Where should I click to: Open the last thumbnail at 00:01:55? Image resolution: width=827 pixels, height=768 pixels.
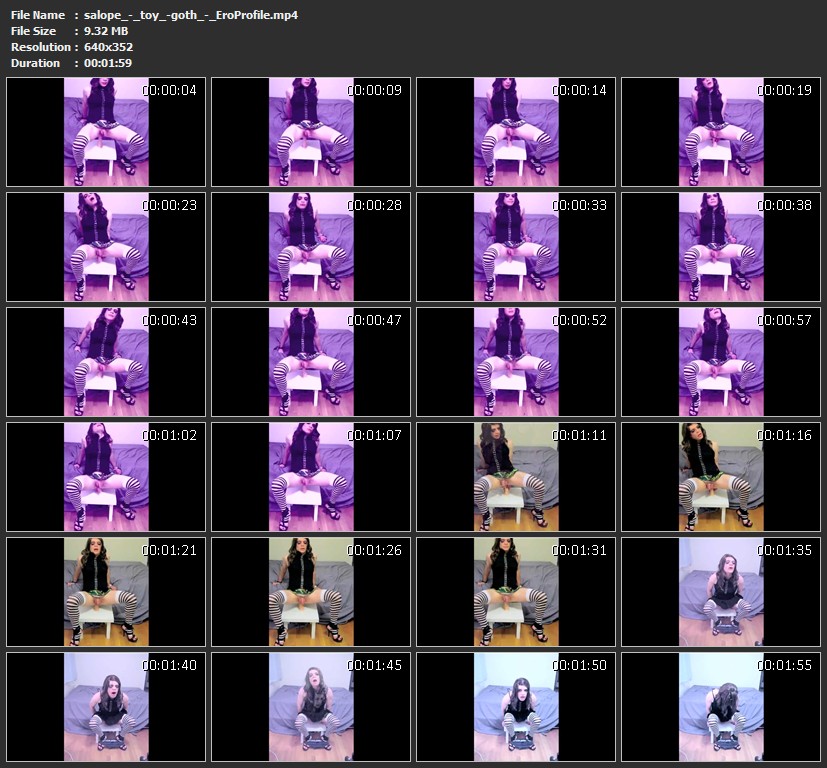click(721, 707)
